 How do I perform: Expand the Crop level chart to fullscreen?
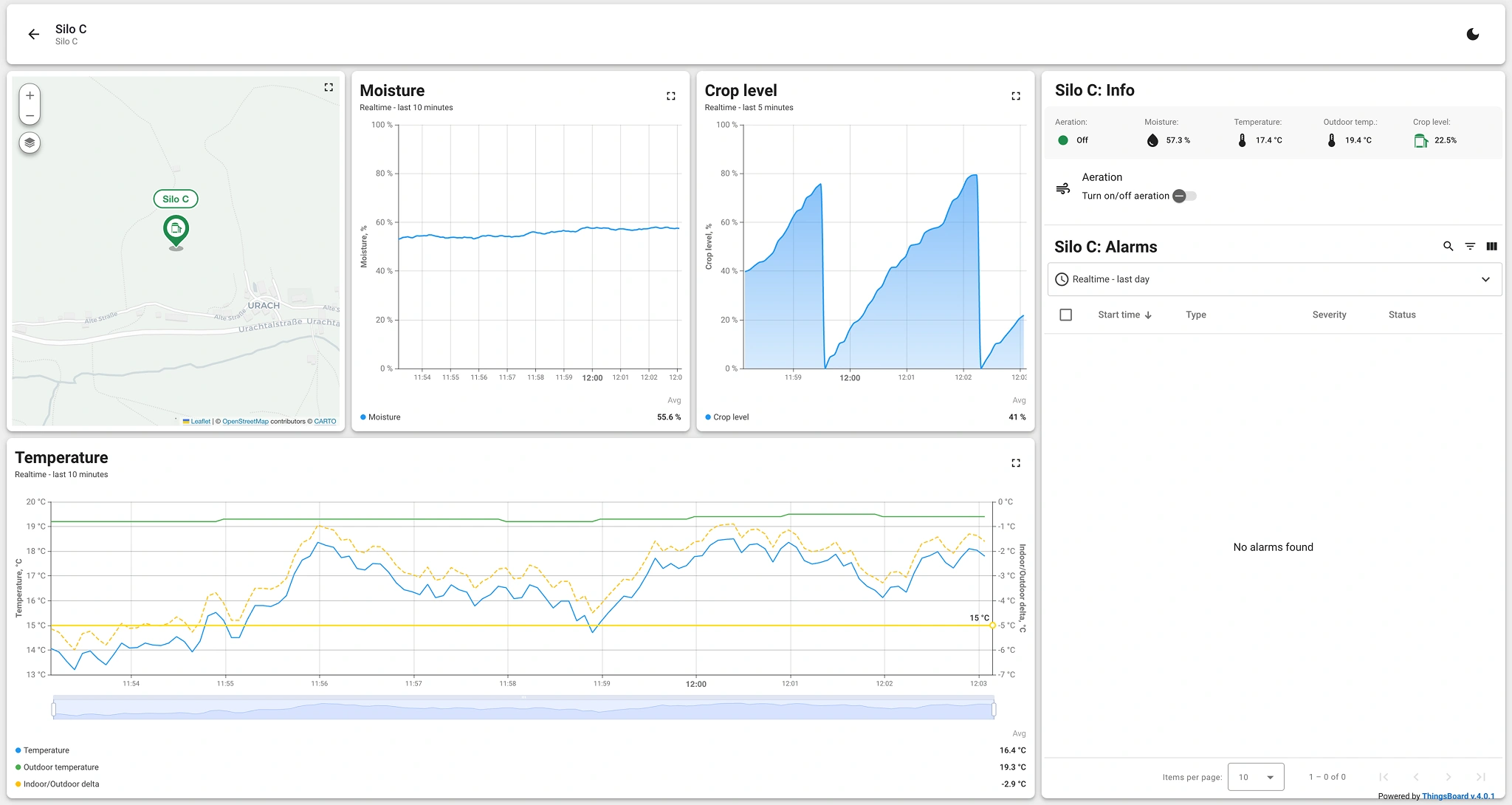click(1015, 96)
